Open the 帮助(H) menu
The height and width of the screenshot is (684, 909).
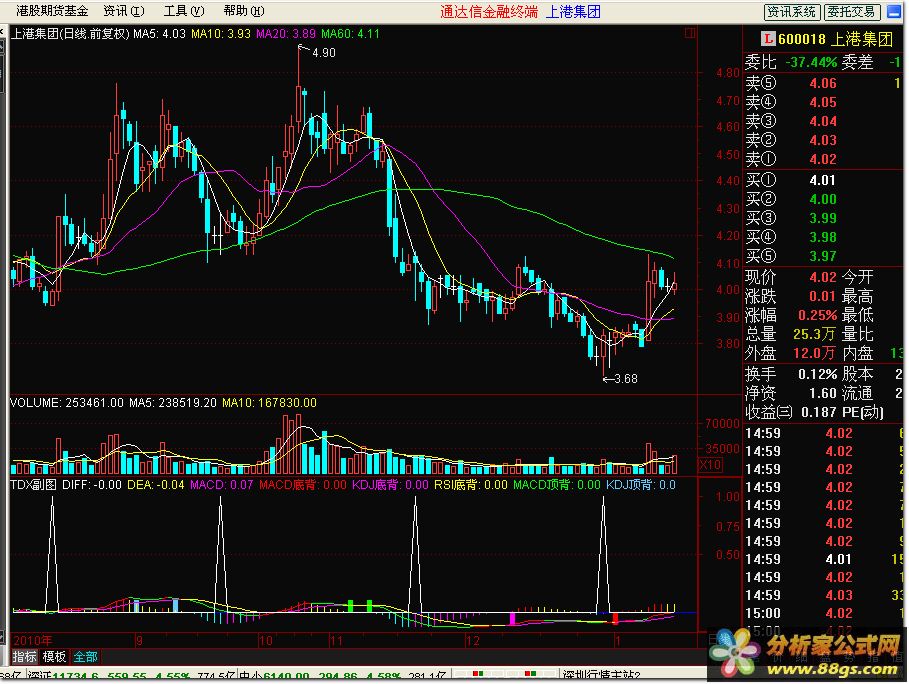tap(243, 10)
